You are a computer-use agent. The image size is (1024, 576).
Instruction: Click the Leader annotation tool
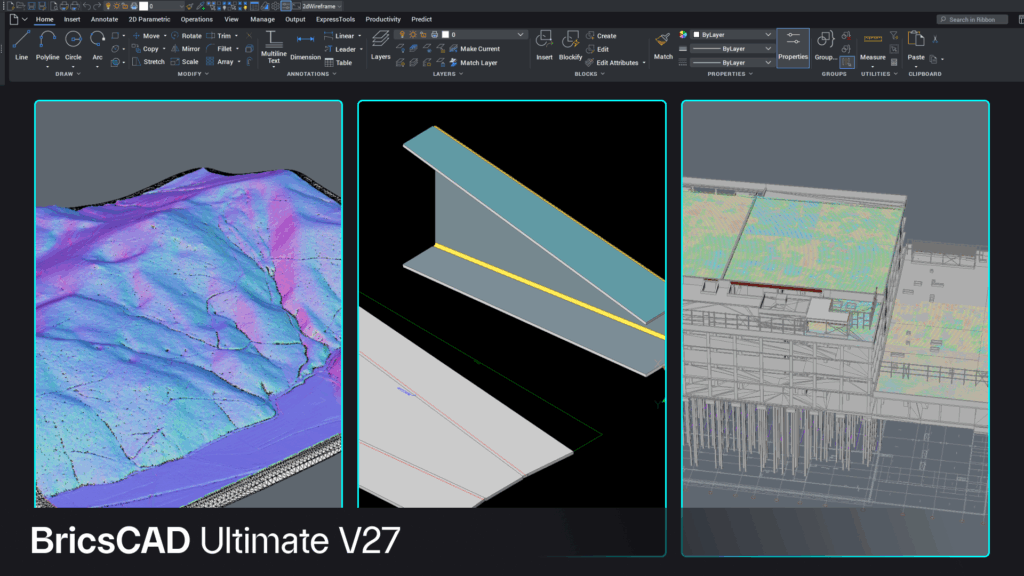tap(340, 49)
